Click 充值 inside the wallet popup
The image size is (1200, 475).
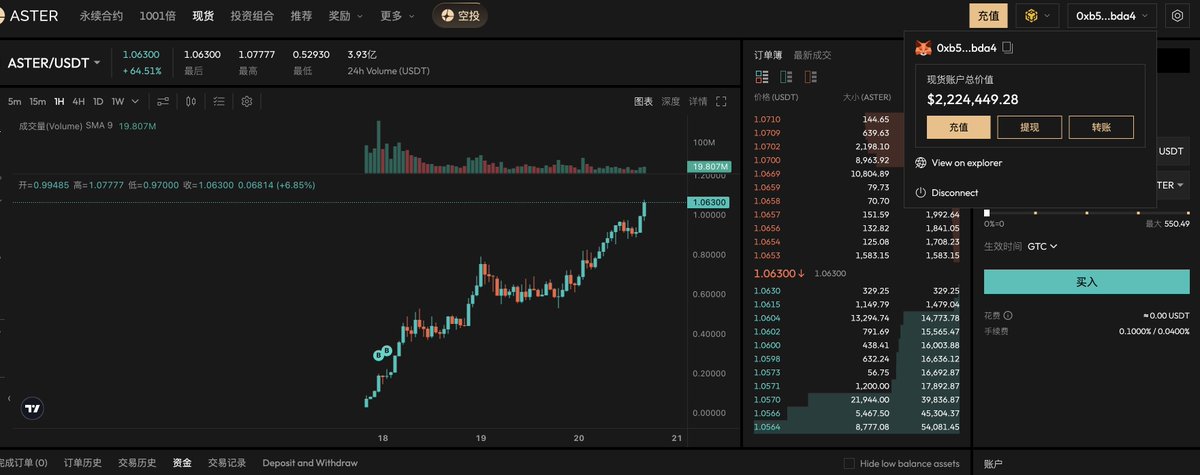pyautogui.click(x=959, y=127)
